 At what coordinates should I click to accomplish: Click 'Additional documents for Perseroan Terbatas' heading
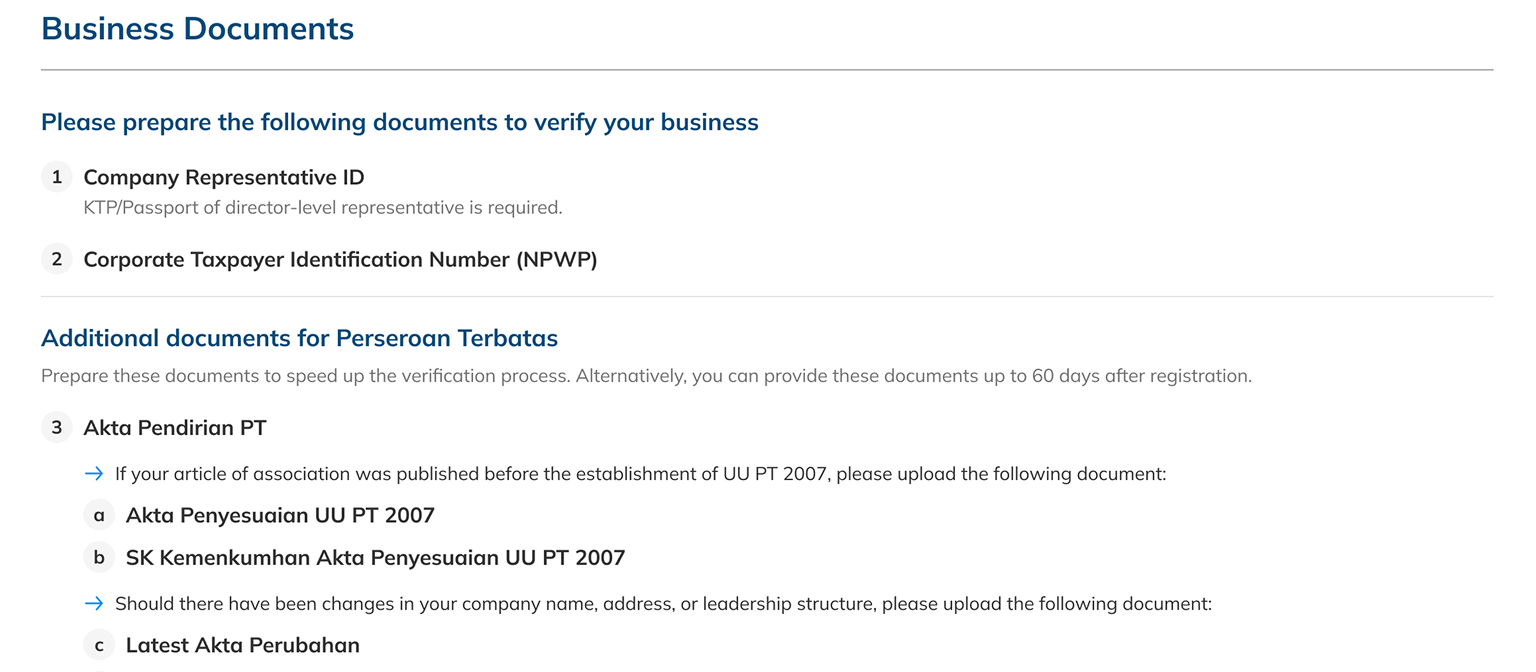299,338
